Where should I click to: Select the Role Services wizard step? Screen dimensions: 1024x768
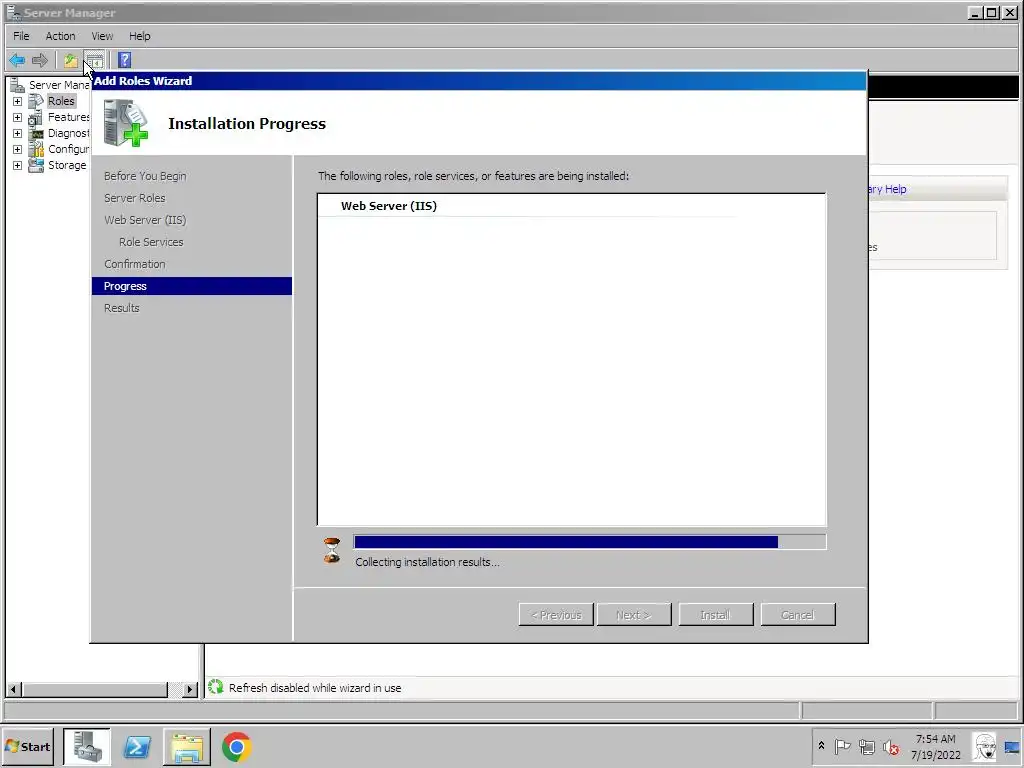151,242
